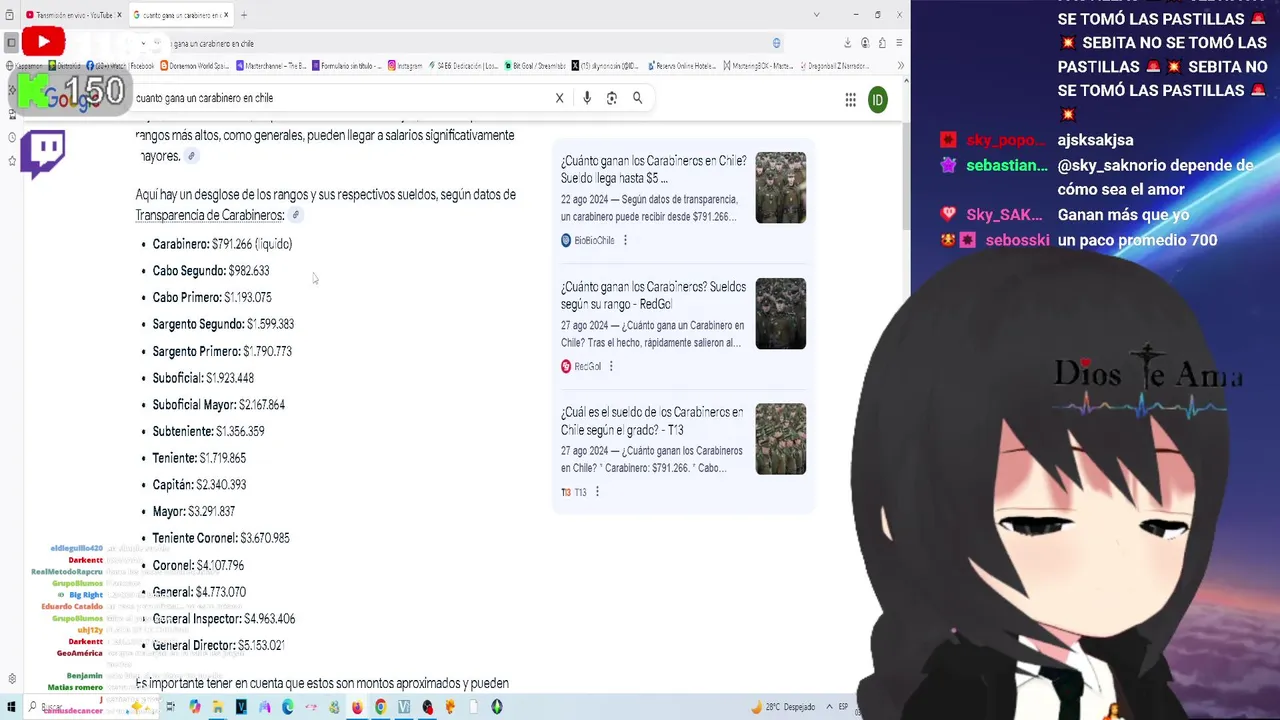Open Microsoft Edge from the taskbar
This screenshot has width=1280, height=720.
[x=288, y=707]
